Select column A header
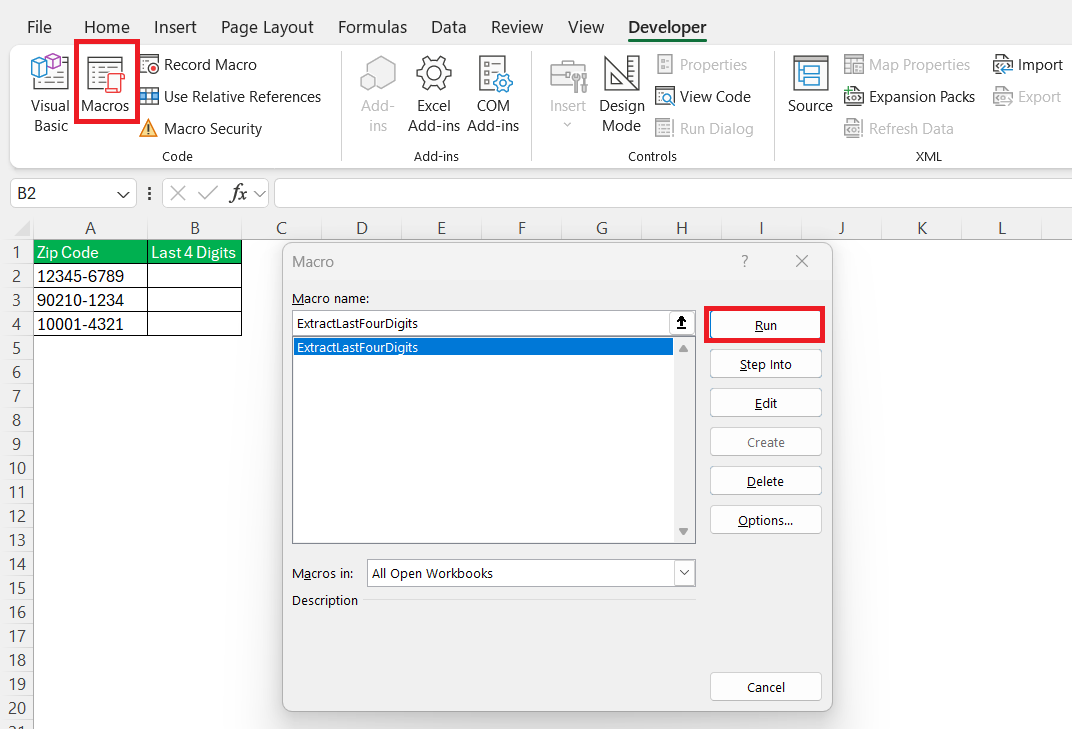1072x729 pixels. 90,228
